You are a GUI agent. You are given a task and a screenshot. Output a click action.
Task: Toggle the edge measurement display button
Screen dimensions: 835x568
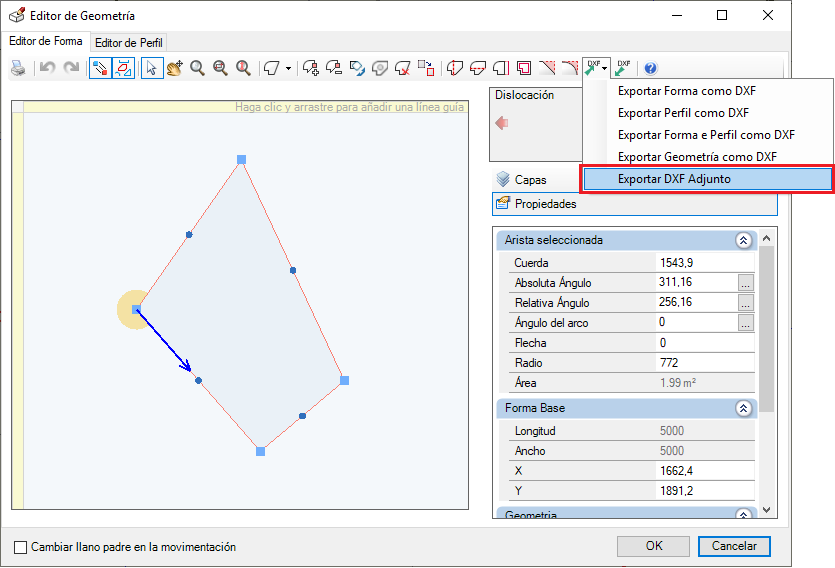(x=124, y=68)
